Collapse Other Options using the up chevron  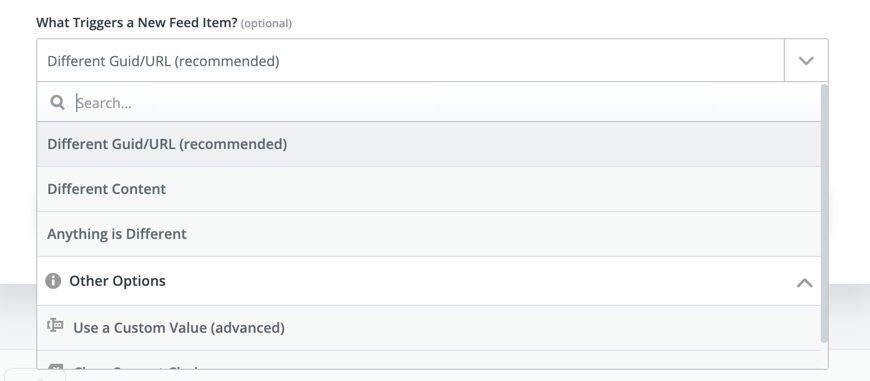(805, 282)
